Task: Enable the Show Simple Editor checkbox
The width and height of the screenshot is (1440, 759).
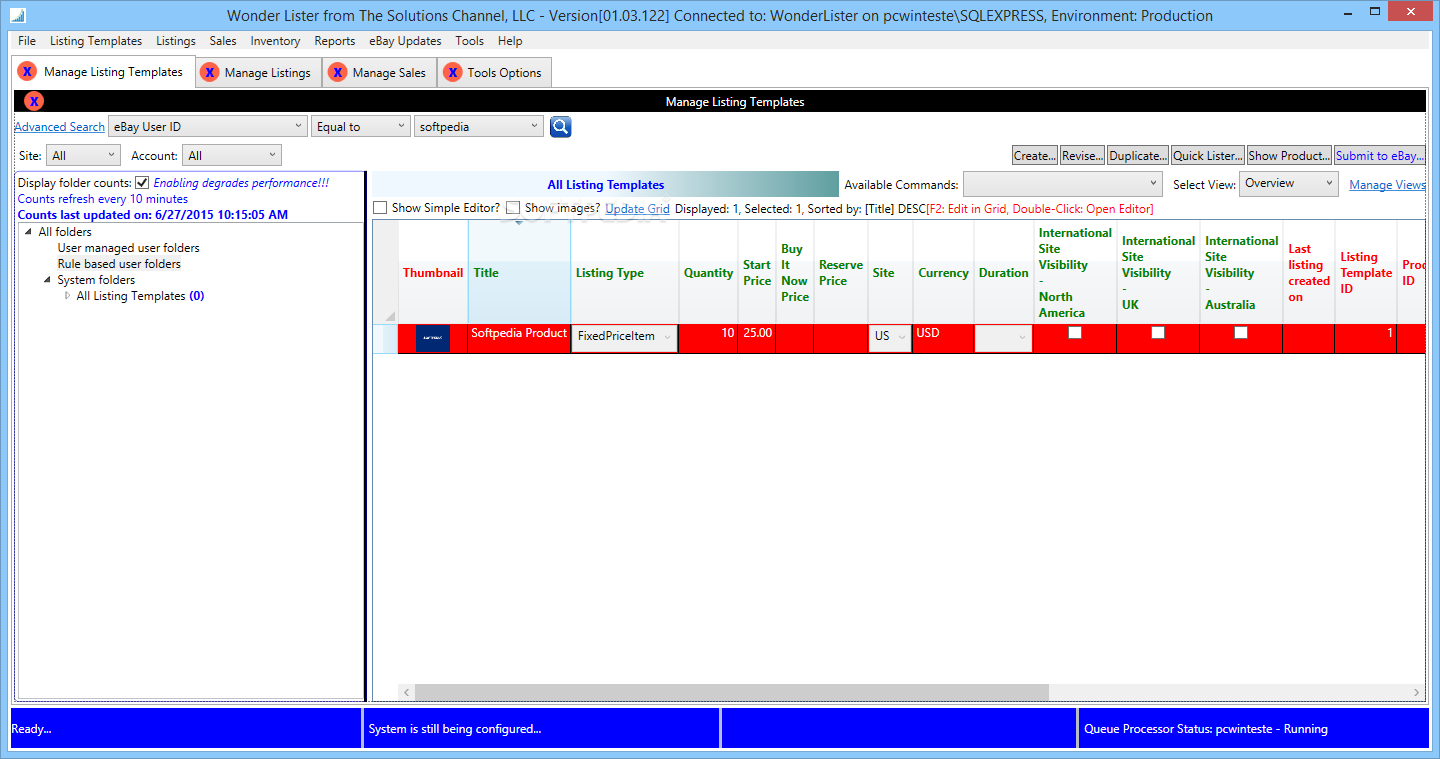Action: click(x=380, y=208)
